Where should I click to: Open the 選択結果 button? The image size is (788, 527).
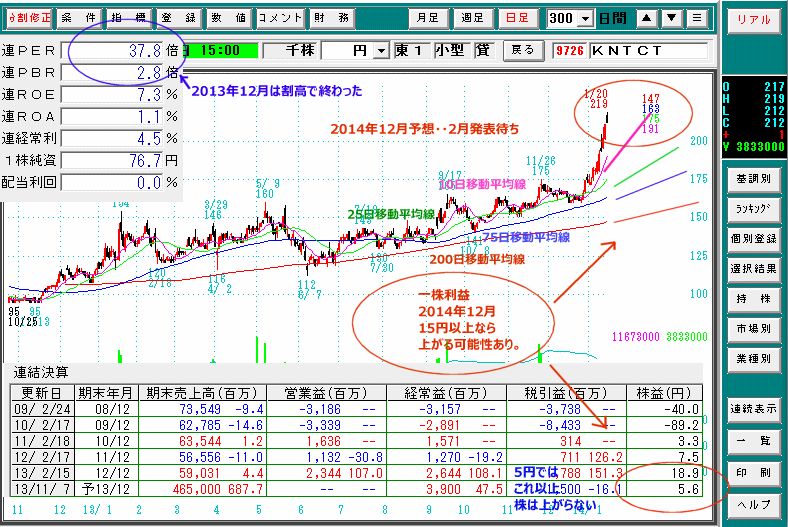(x=753, y=269)
